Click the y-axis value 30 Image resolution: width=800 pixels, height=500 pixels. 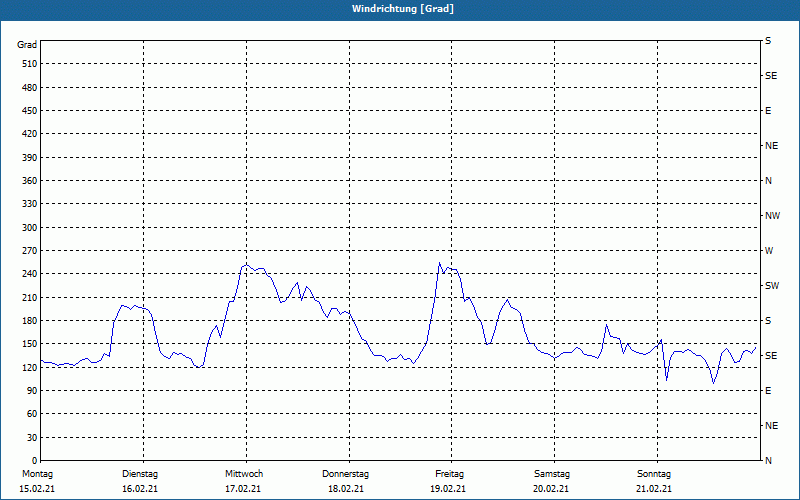pos(32,438)
